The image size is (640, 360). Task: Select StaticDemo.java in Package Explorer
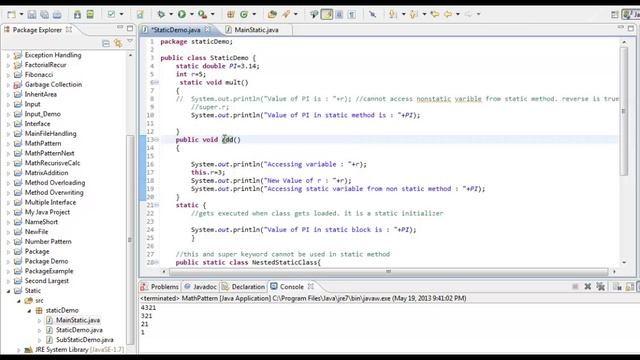[79, 330]
